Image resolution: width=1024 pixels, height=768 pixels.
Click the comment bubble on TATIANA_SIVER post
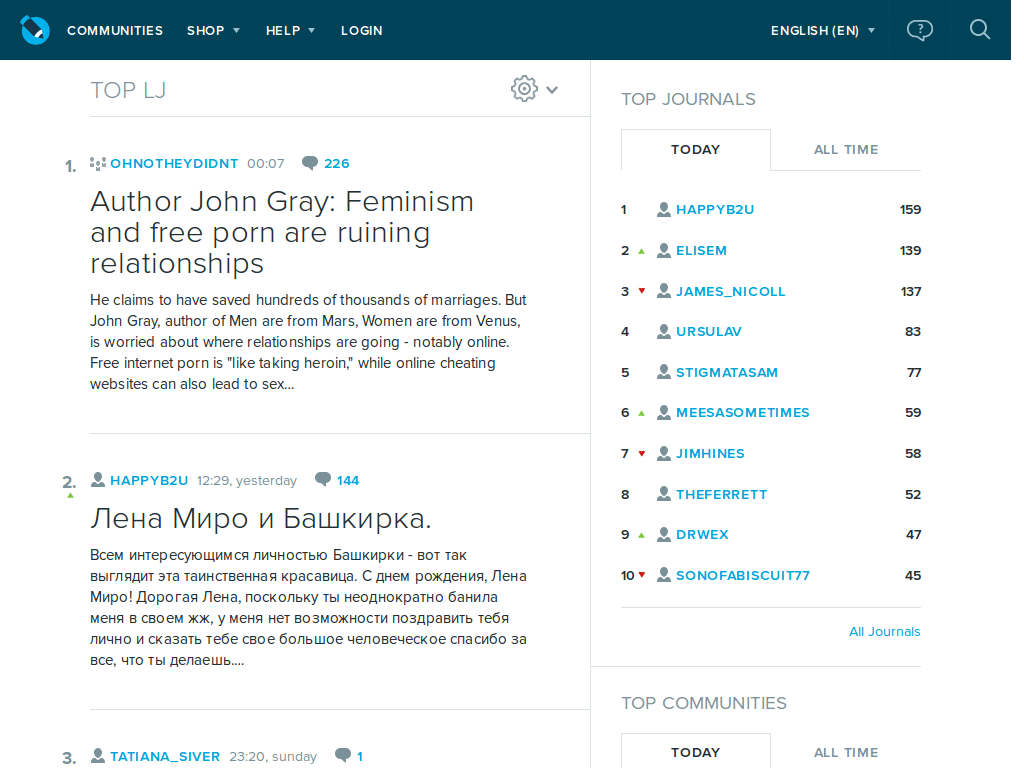[x=342, y=756]
